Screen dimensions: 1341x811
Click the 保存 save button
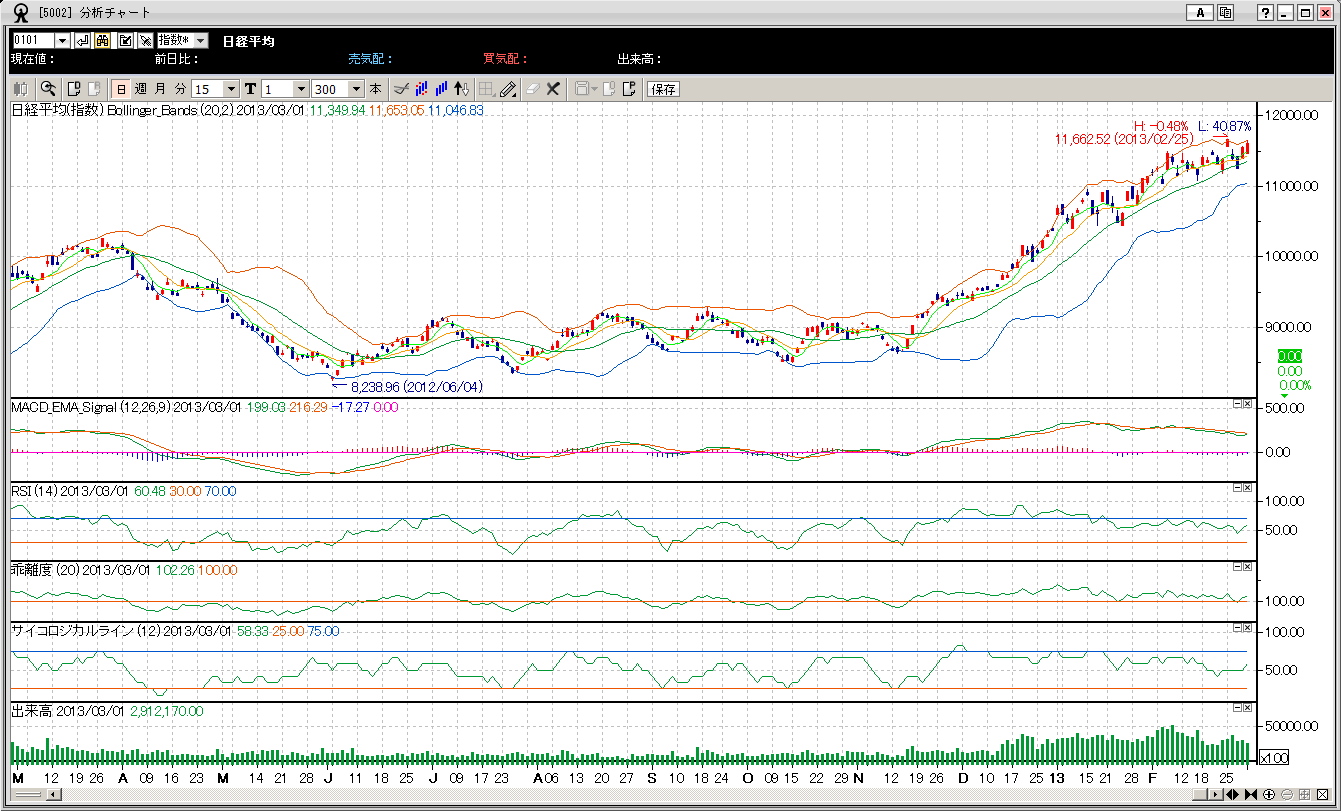click(664, 89)
